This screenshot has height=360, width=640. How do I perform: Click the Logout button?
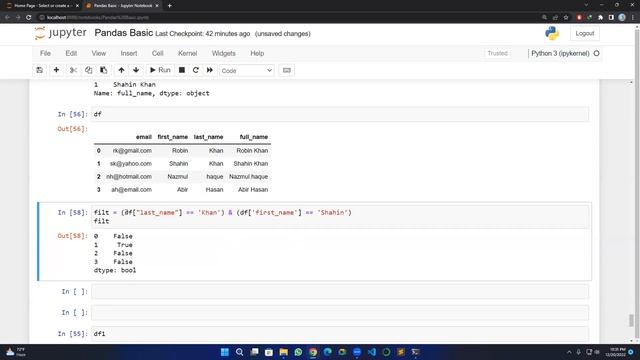585,33
